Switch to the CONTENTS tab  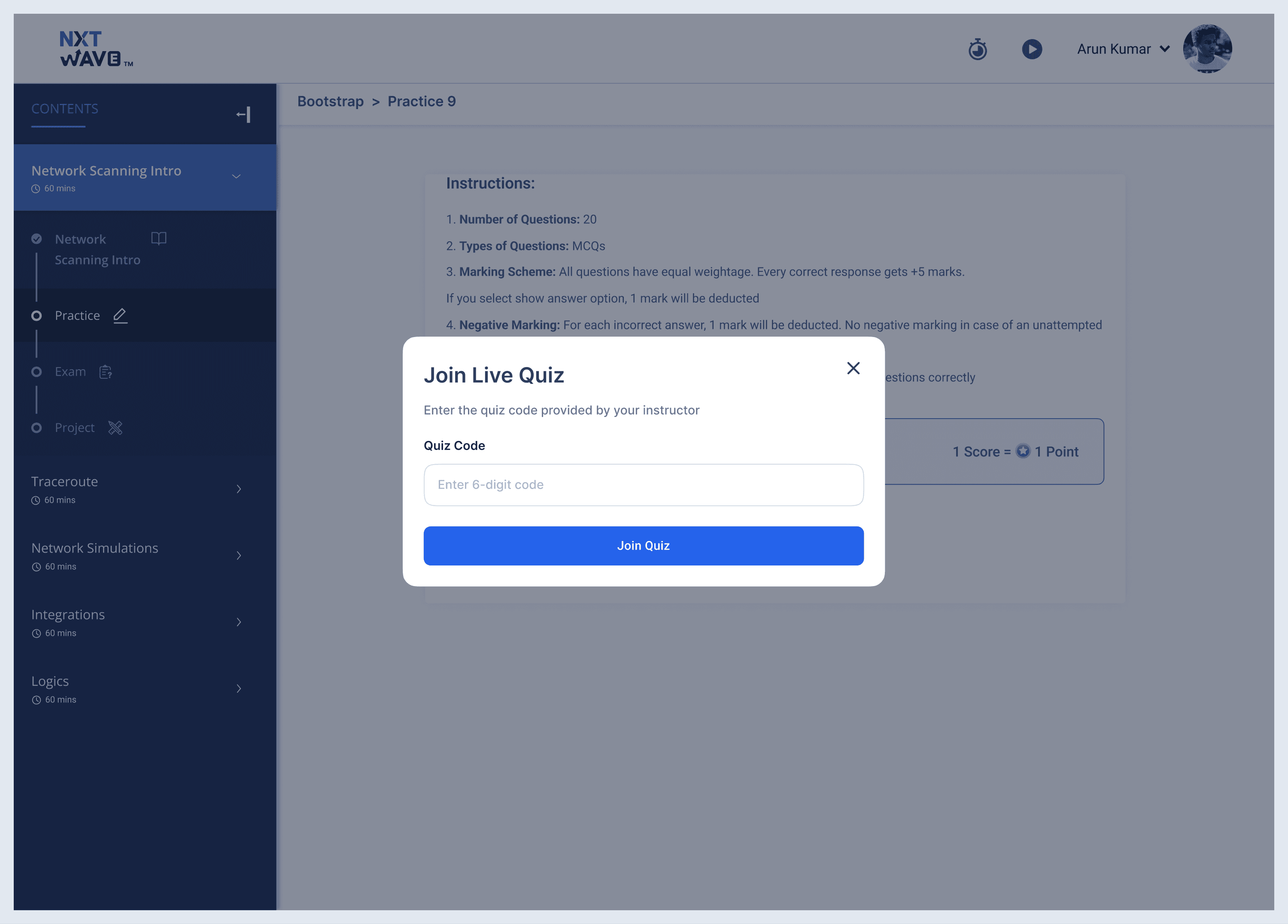pyautogui.click(x=65, y=109)
